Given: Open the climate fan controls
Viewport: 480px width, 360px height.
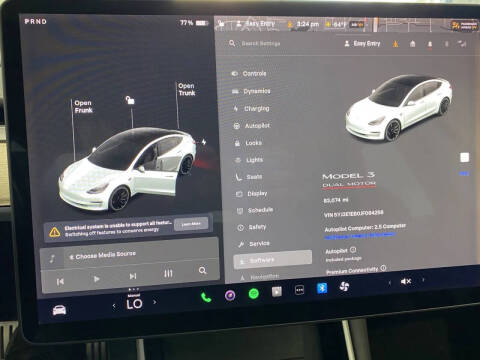Looking at the screenshot, I should click(344, 287).
